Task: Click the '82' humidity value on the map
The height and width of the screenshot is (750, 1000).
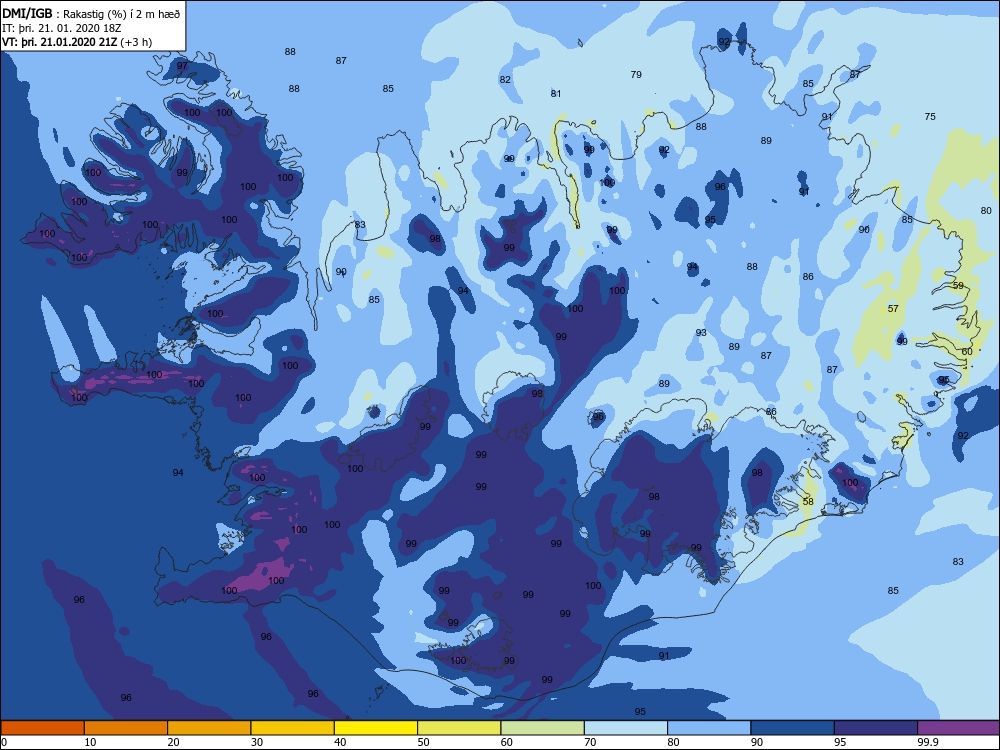Action: 505,80
